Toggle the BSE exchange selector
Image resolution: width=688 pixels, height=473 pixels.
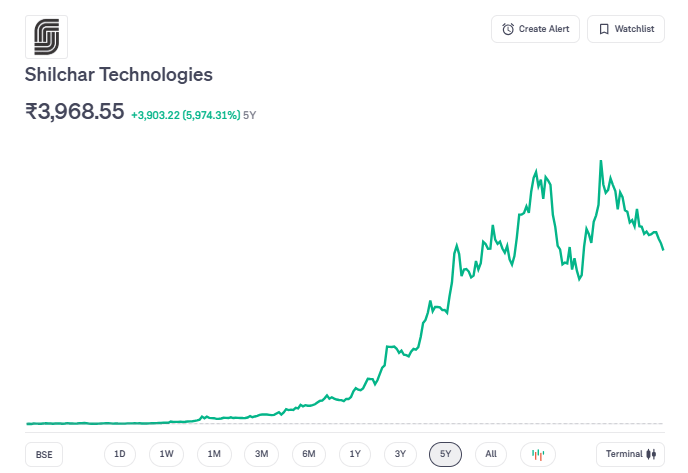(x=44, y=454)
